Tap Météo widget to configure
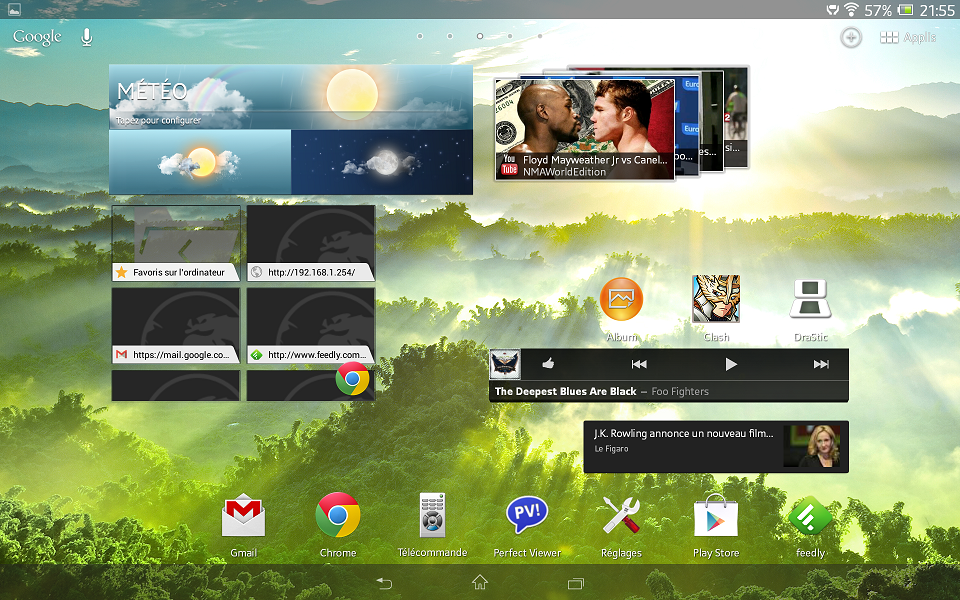Screen dimensions: 960x600 click(291, 97)
